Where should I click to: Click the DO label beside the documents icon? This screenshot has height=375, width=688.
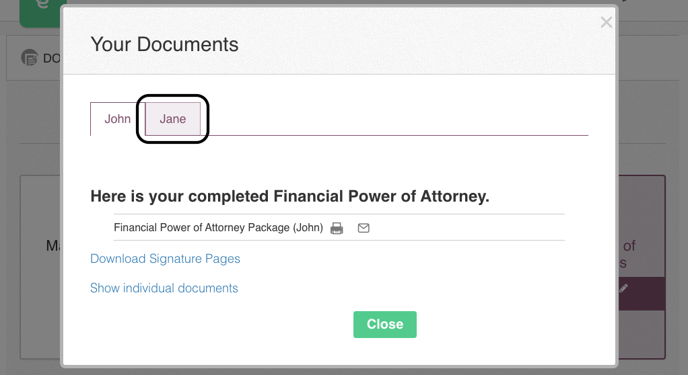(51, 58)
